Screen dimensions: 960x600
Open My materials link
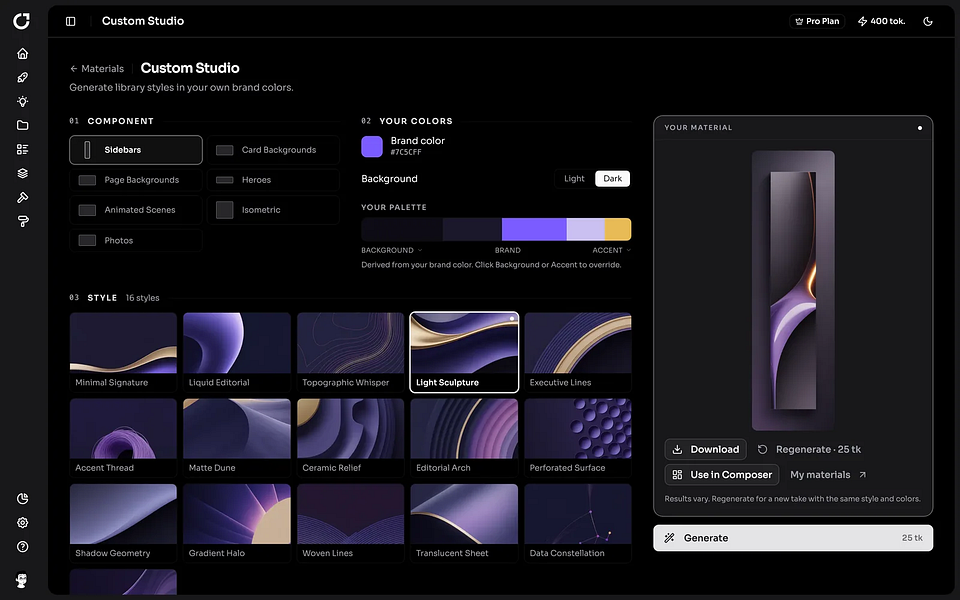[x=828, y=474]
